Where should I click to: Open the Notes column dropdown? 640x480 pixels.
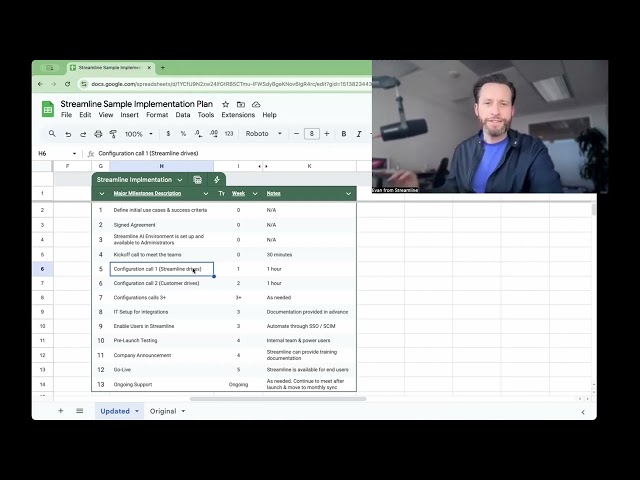(x=348, y=194)
